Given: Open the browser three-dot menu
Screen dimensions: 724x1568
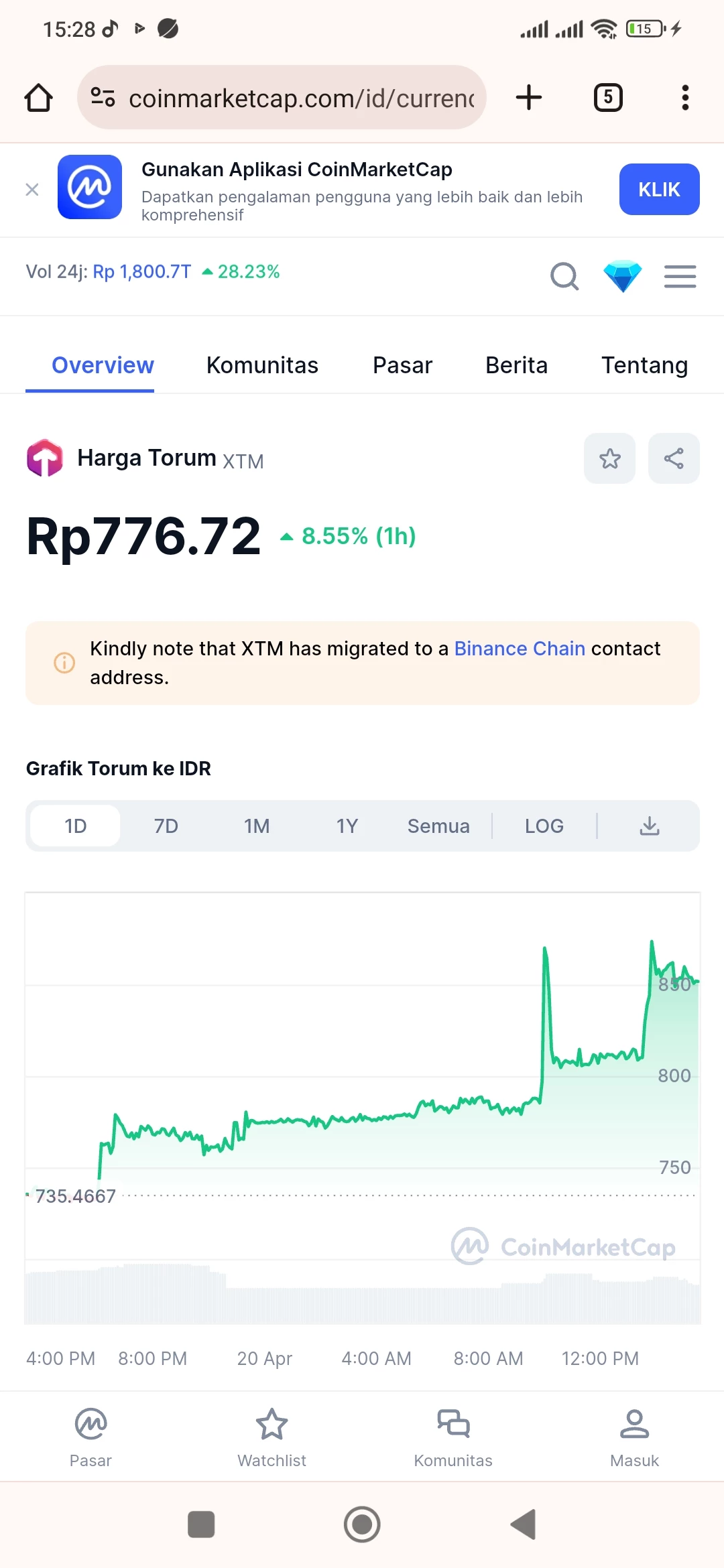Looking at the screenshot, I should tap(684, 98).
